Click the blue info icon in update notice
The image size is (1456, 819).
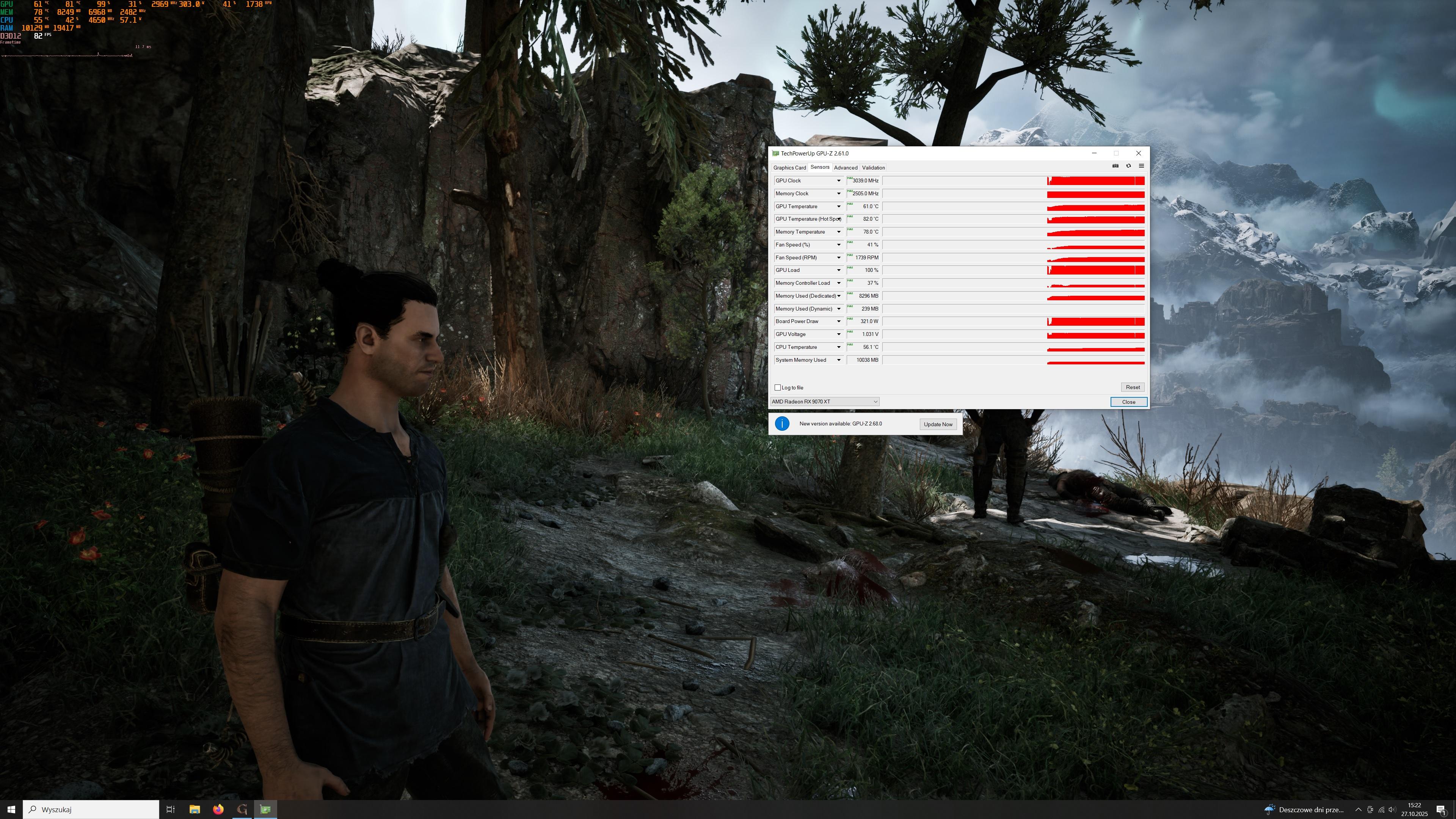click(782, 424)
